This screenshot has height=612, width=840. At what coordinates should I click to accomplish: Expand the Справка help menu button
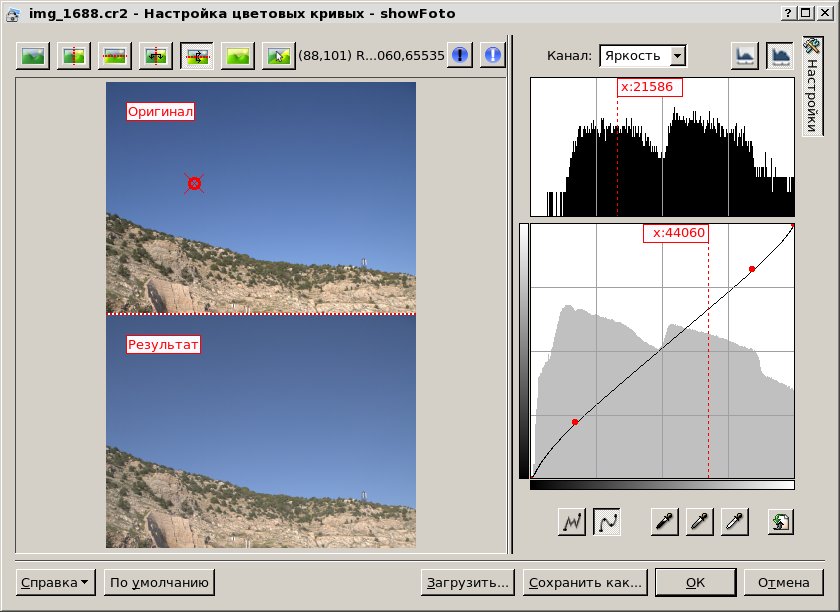[x=56, y=582]
